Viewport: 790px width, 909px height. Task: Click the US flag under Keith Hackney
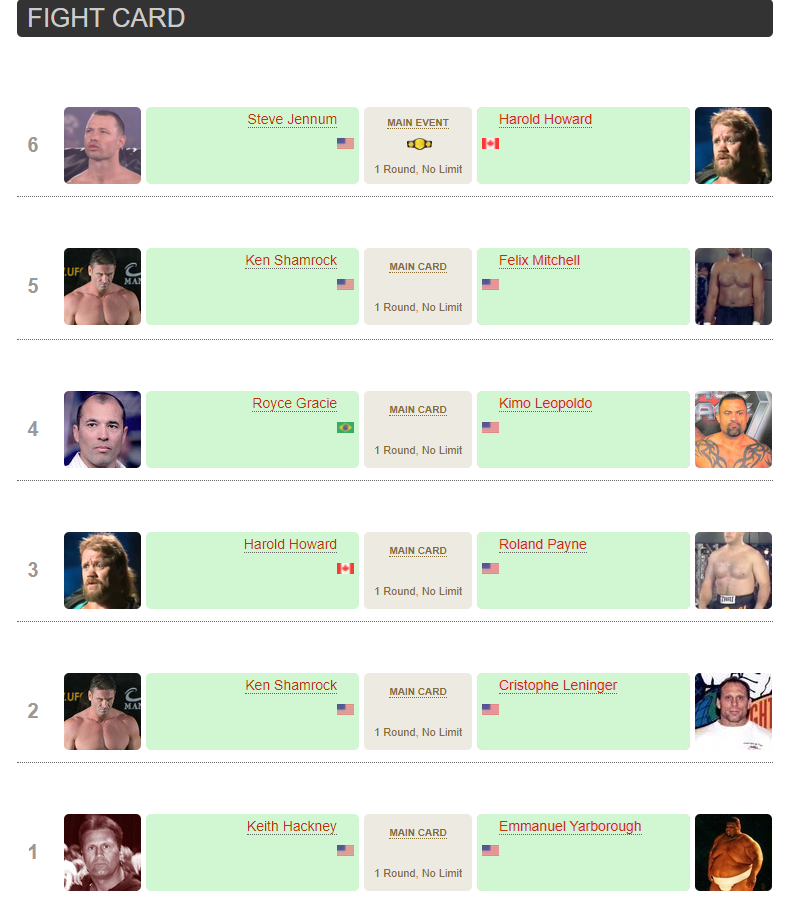point(345,851)
